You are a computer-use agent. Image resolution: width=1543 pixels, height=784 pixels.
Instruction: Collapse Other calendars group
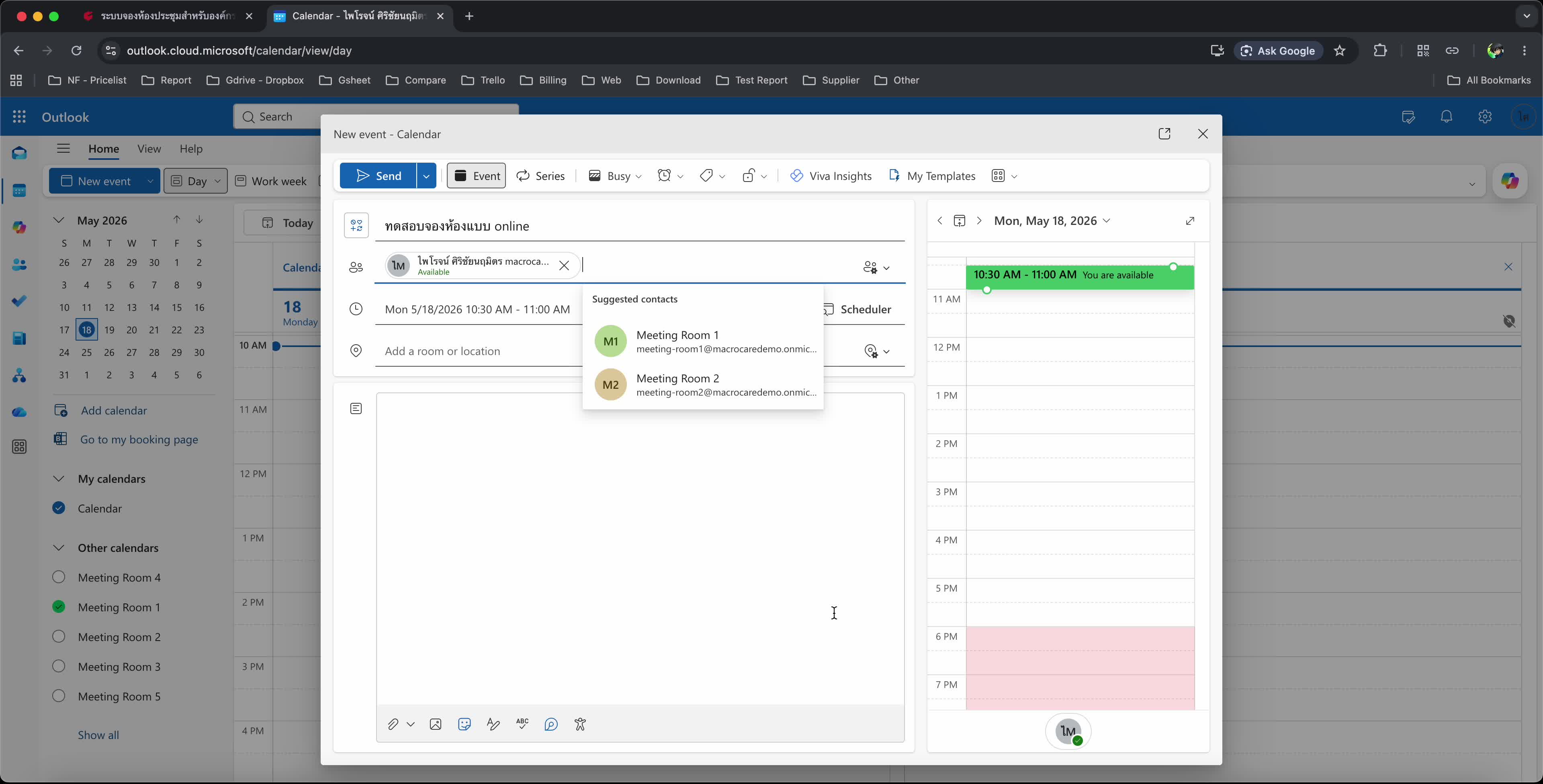[x=59, y=547]
